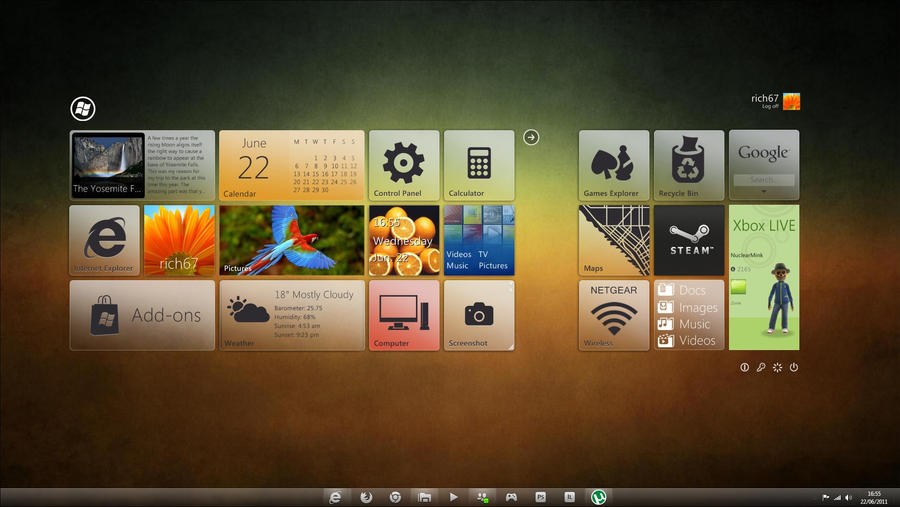900x507 pixels.
Task: Launch the Calculator tile
Action: (479, 165)
